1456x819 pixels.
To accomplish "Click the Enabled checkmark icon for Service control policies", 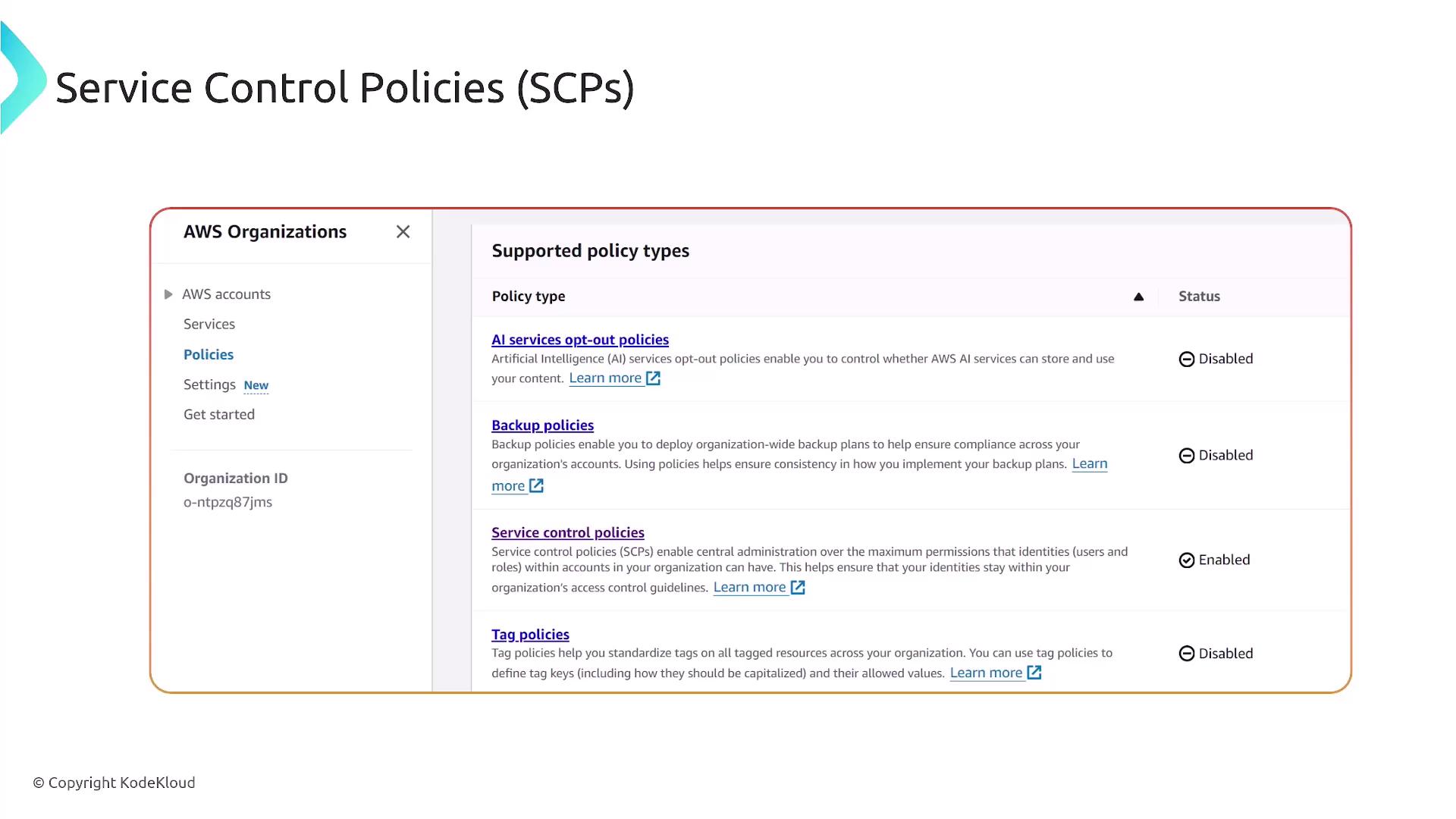I will coord(1187,560).
